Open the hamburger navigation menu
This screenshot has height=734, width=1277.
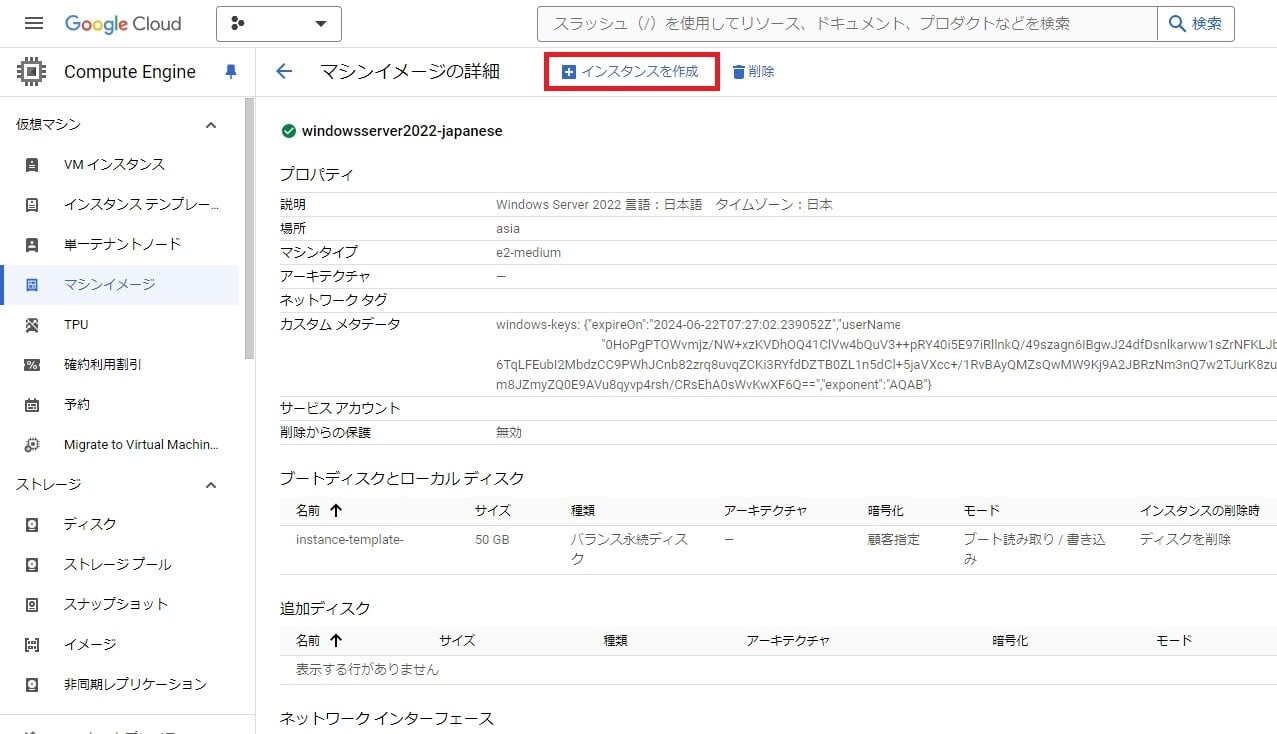click(34, 23)
